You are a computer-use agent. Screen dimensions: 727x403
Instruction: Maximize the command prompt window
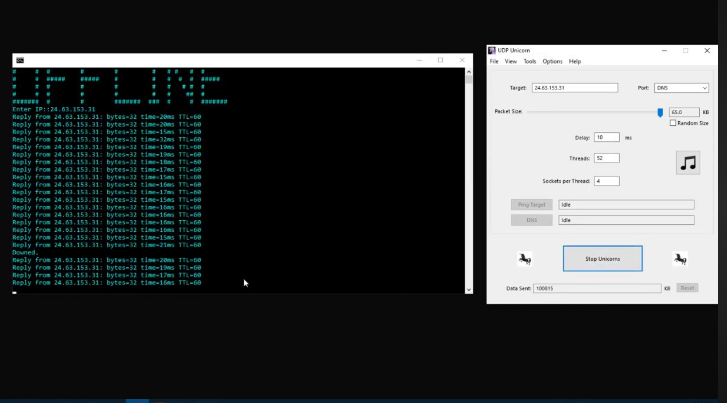point(440,60)
